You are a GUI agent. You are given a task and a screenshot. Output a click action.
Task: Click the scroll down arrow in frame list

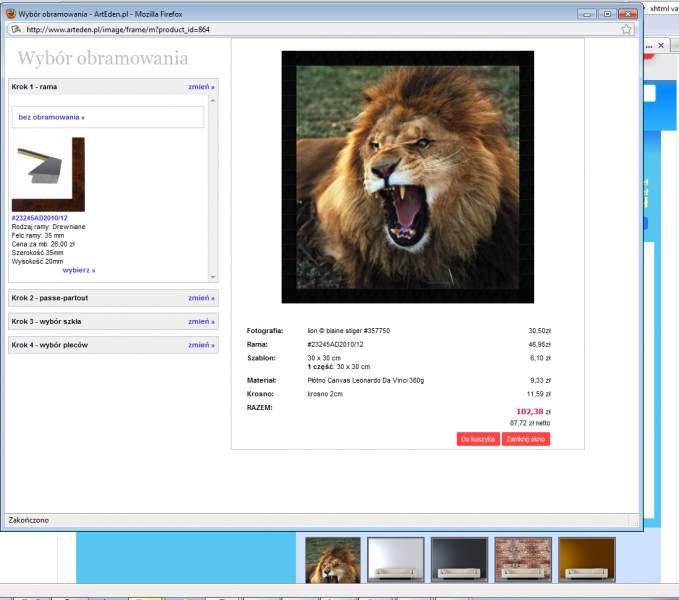point(212,277)
